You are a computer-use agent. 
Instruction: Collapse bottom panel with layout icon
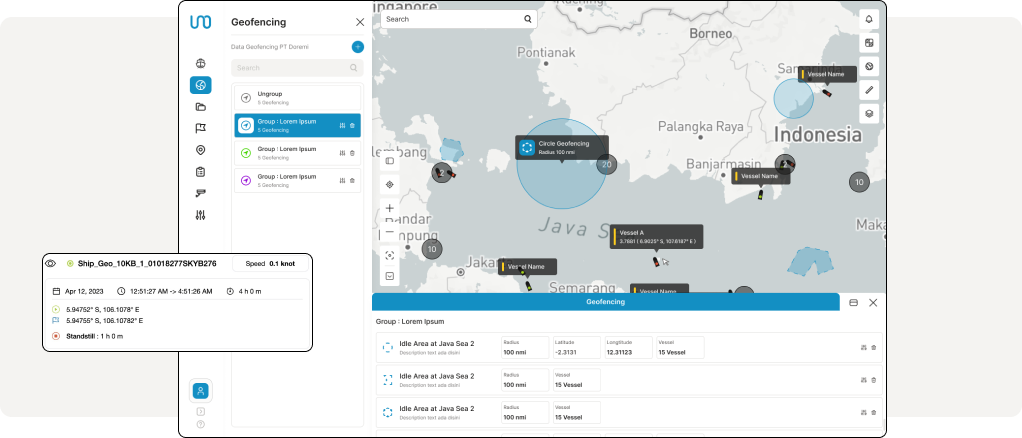click(x=854, y=302)
